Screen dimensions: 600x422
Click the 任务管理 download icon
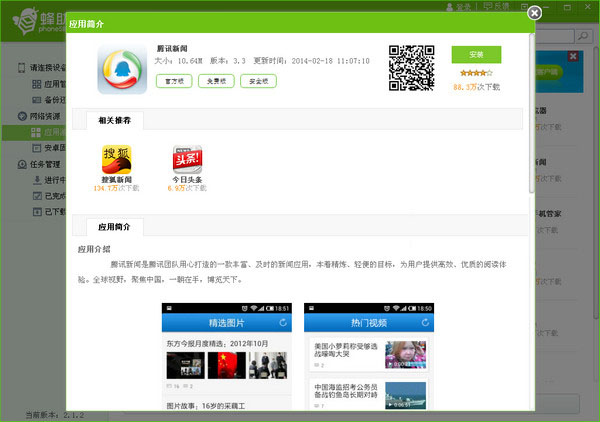coord(22,164)
